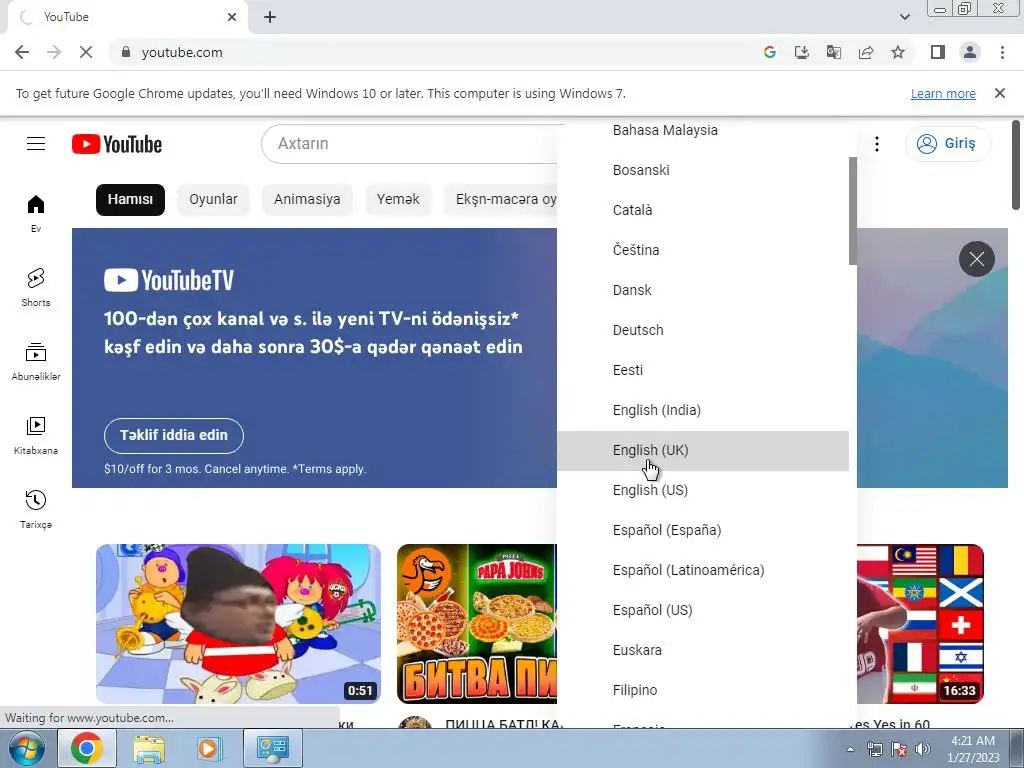This screenshot has height=768, width=1024.
Task: Select Bahasa Malaysia language
Action: 703,130
